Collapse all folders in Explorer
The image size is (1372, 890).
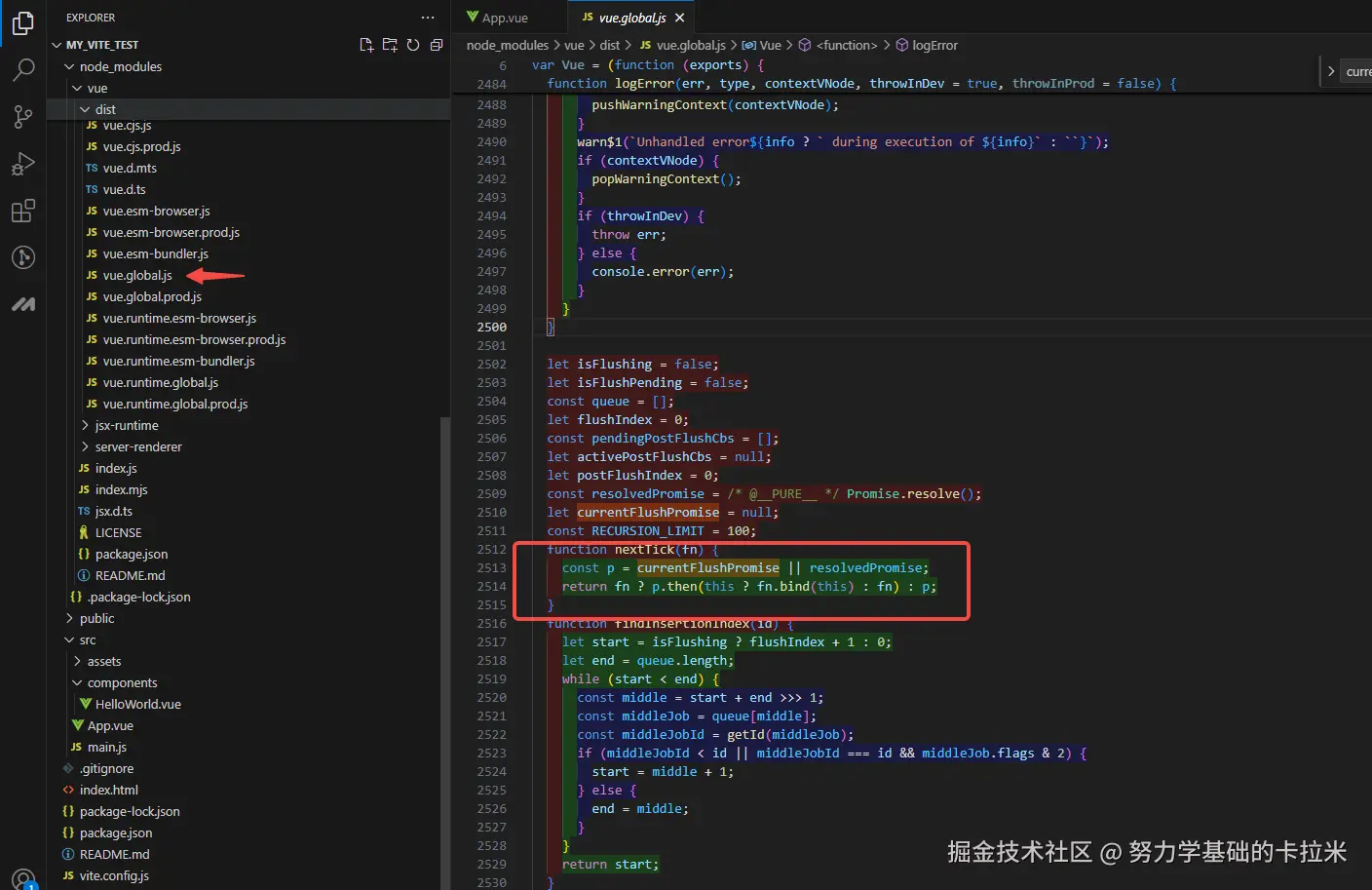pos(437,45)
